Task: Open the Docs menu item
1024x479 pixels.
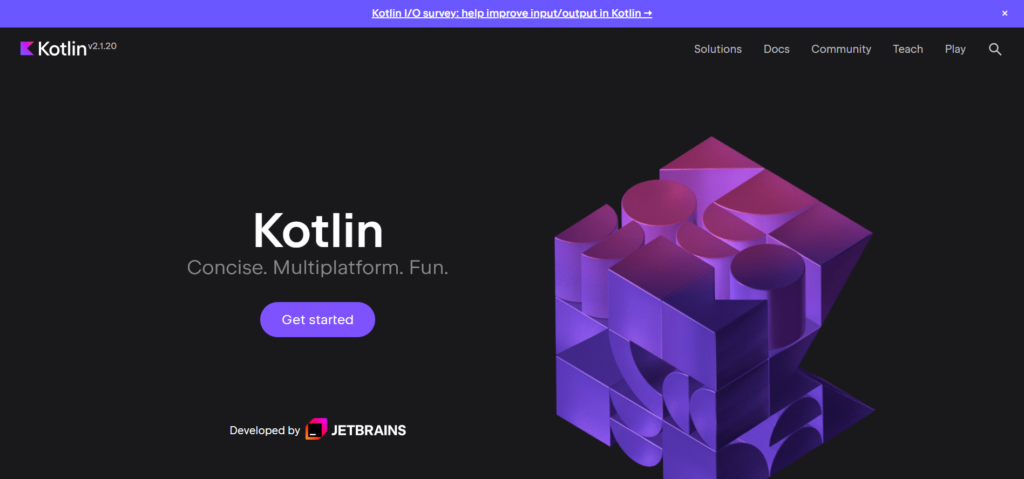Action: (776, 49)
